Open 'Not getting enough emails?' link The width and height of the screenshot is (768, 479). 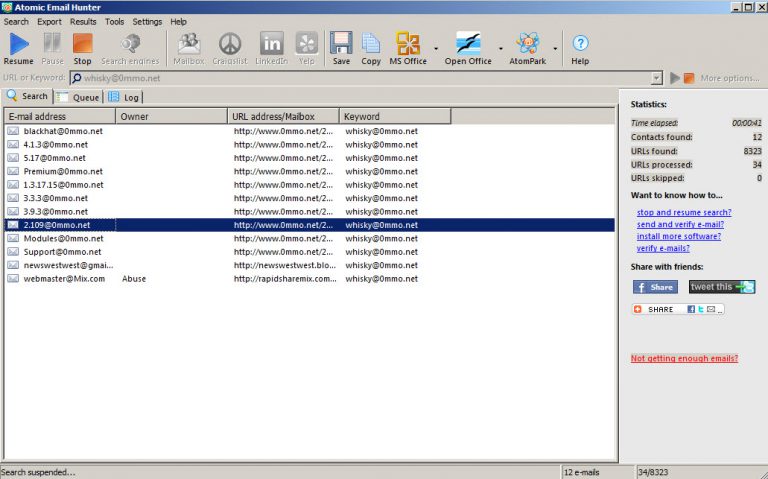tap(684, 358)
